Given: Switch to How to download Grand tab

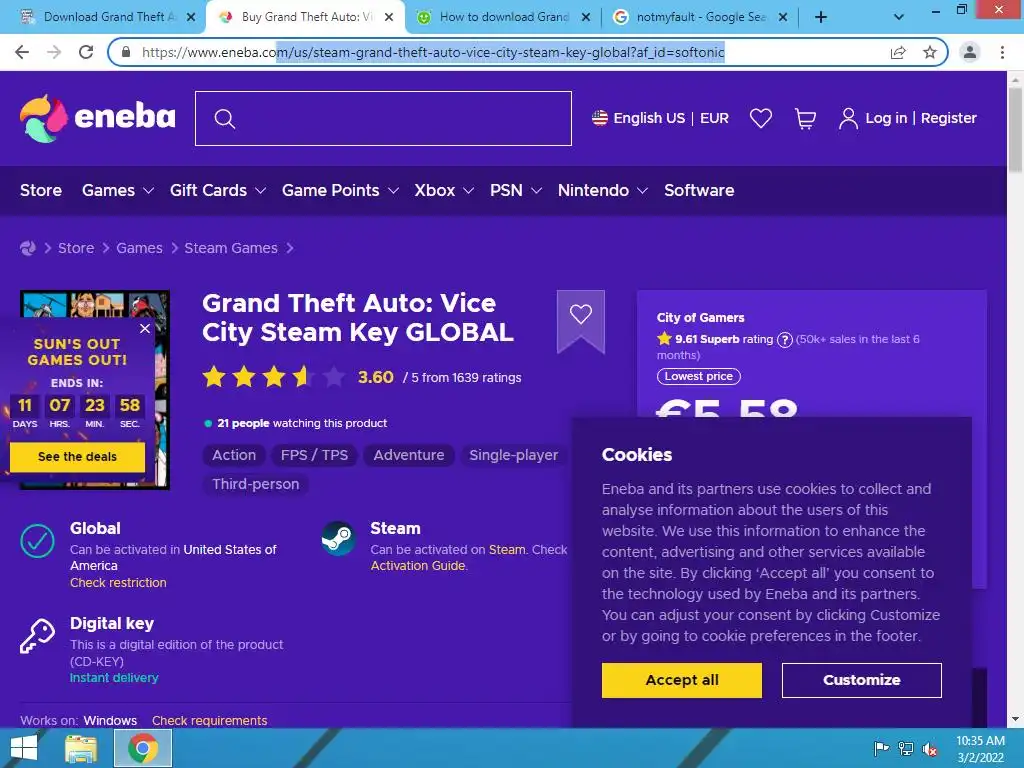Looking at the screenshot, I should [503, 17].
